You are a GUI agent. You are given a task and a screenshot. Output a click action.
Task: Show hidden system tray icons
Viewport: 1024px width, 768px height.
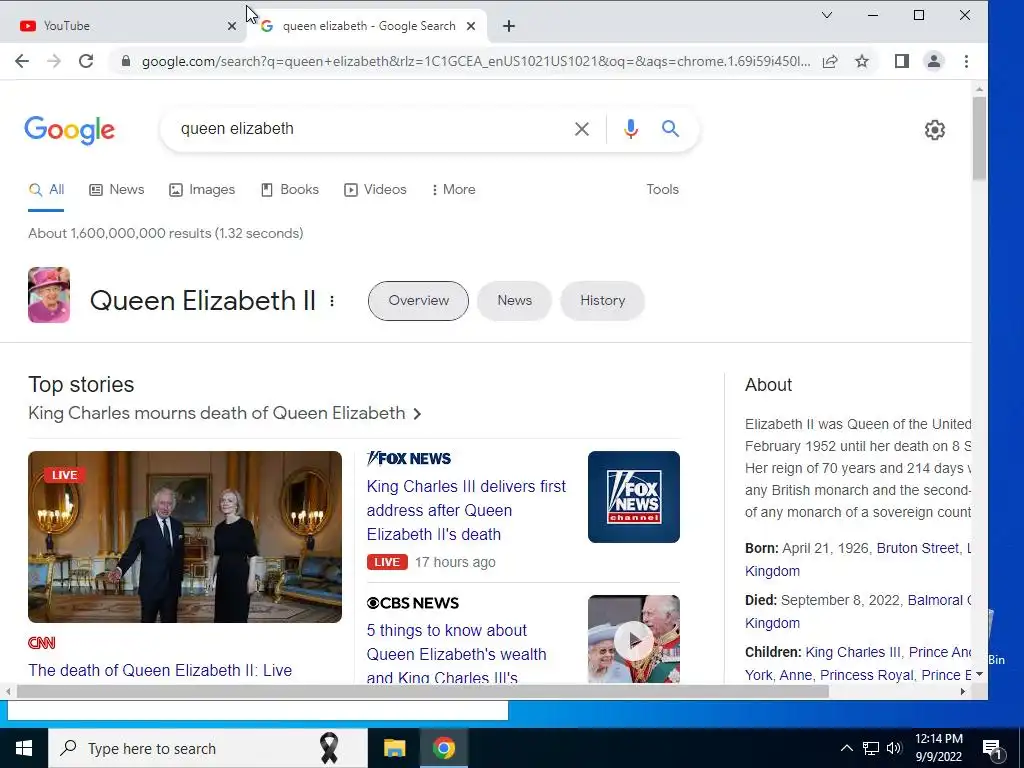846,748
